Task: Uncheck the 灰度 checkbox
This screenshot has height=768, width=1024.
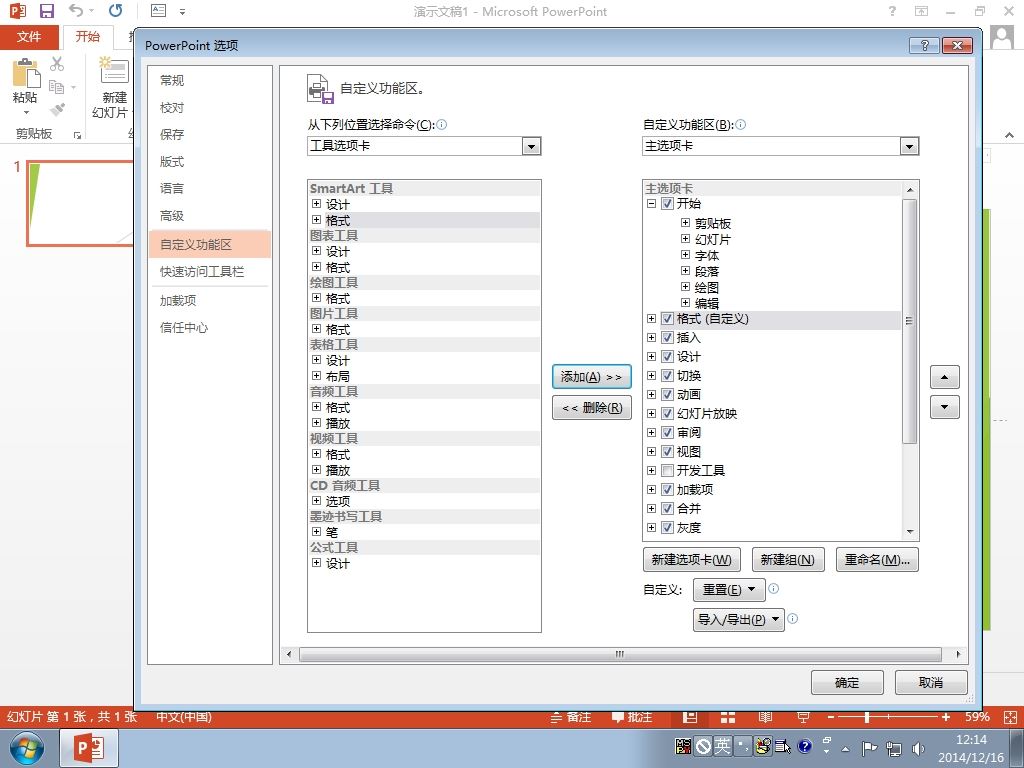Action: pyautogui.click(x=667, y=527)
